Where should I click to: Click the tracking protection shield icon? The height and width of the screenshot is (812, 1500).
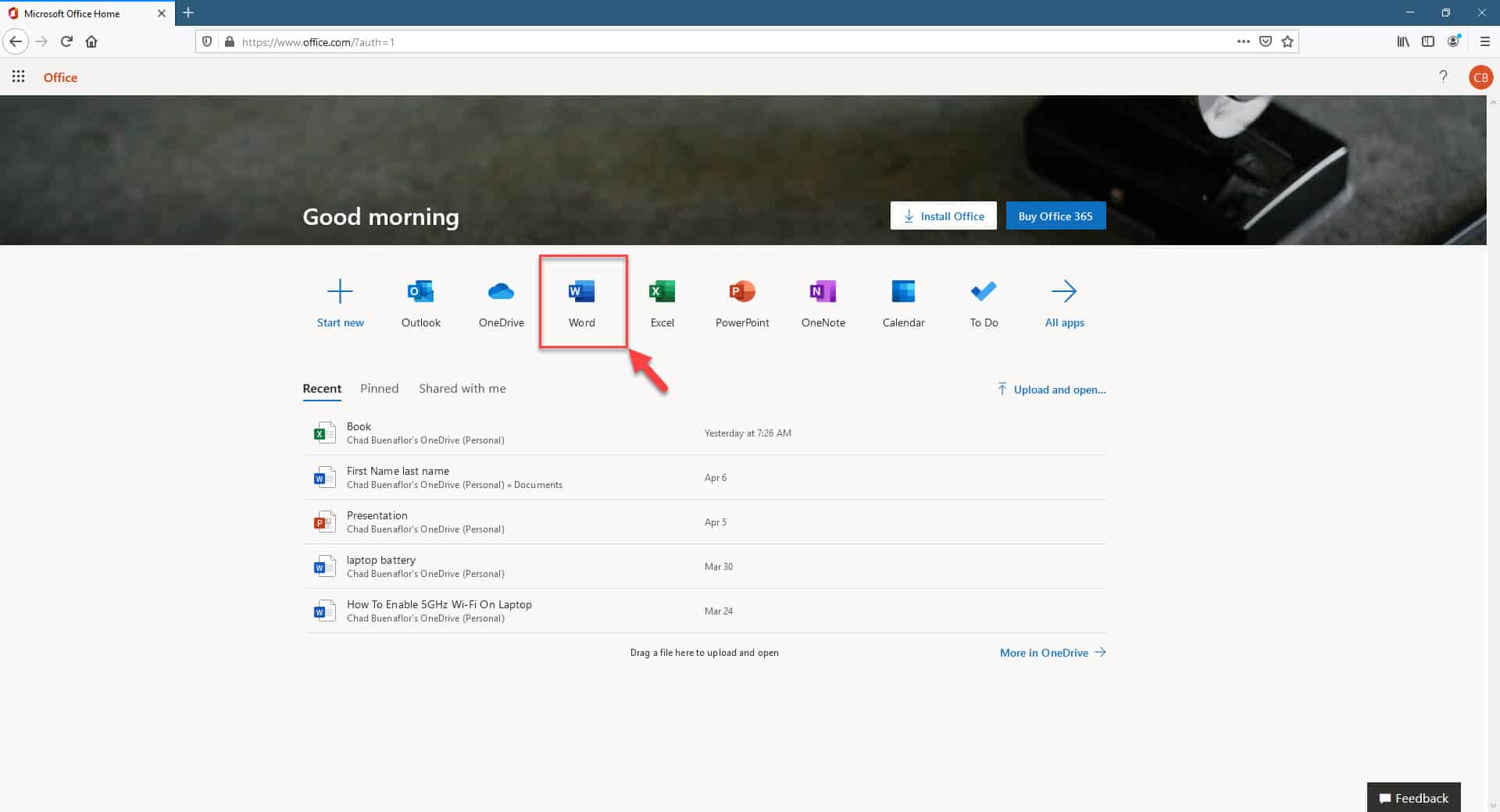coord(207,41)
